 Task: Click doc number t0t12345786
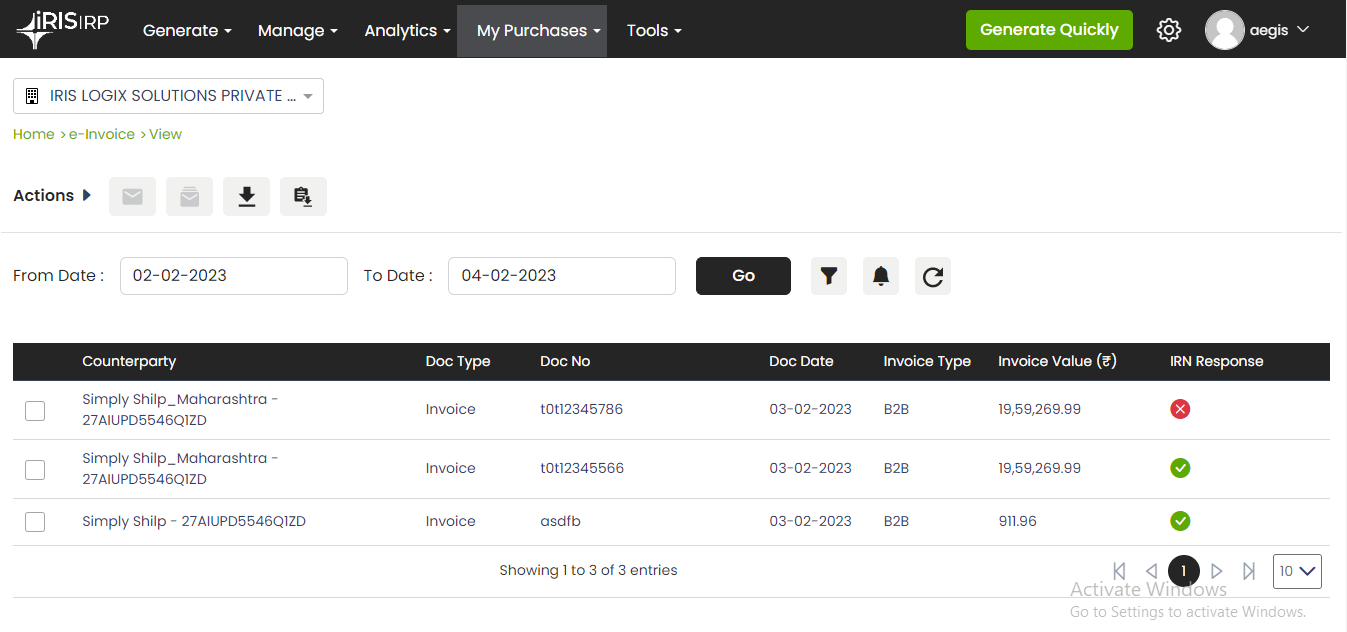point(581,409)
